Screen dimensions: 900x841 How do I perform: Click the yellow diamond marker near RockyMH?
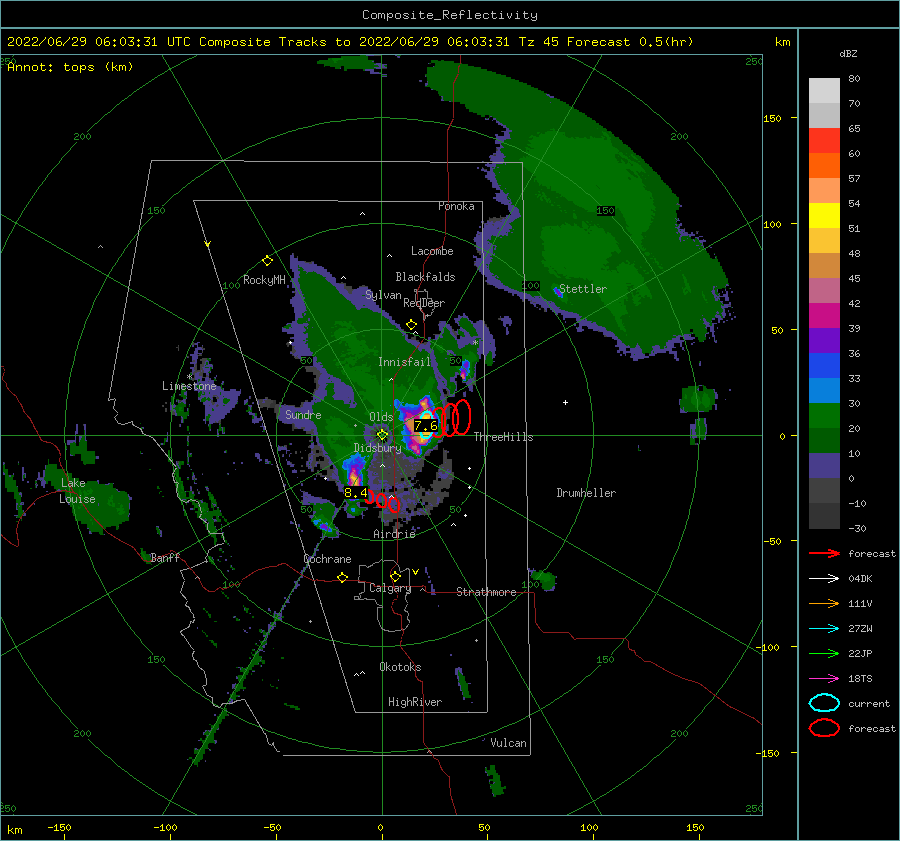267,261
